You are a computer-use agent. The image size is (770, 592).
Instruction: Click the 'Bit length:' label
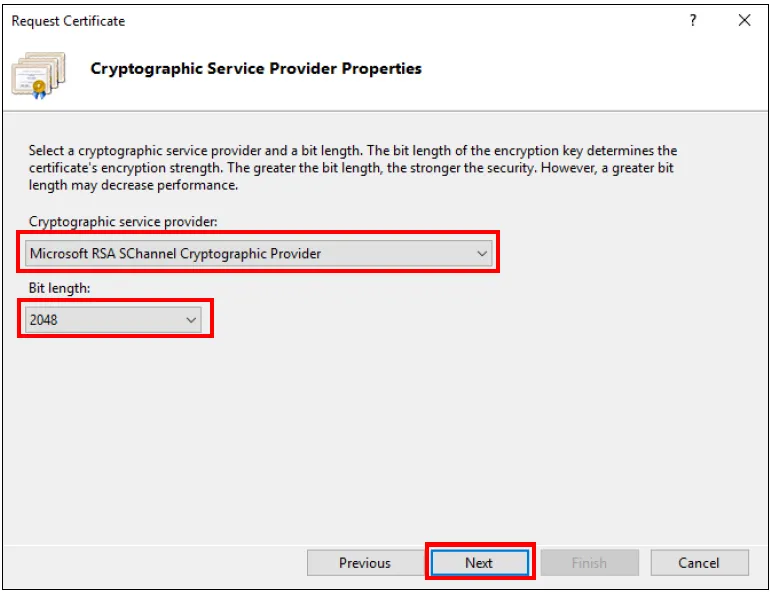[x=58, y=287]
